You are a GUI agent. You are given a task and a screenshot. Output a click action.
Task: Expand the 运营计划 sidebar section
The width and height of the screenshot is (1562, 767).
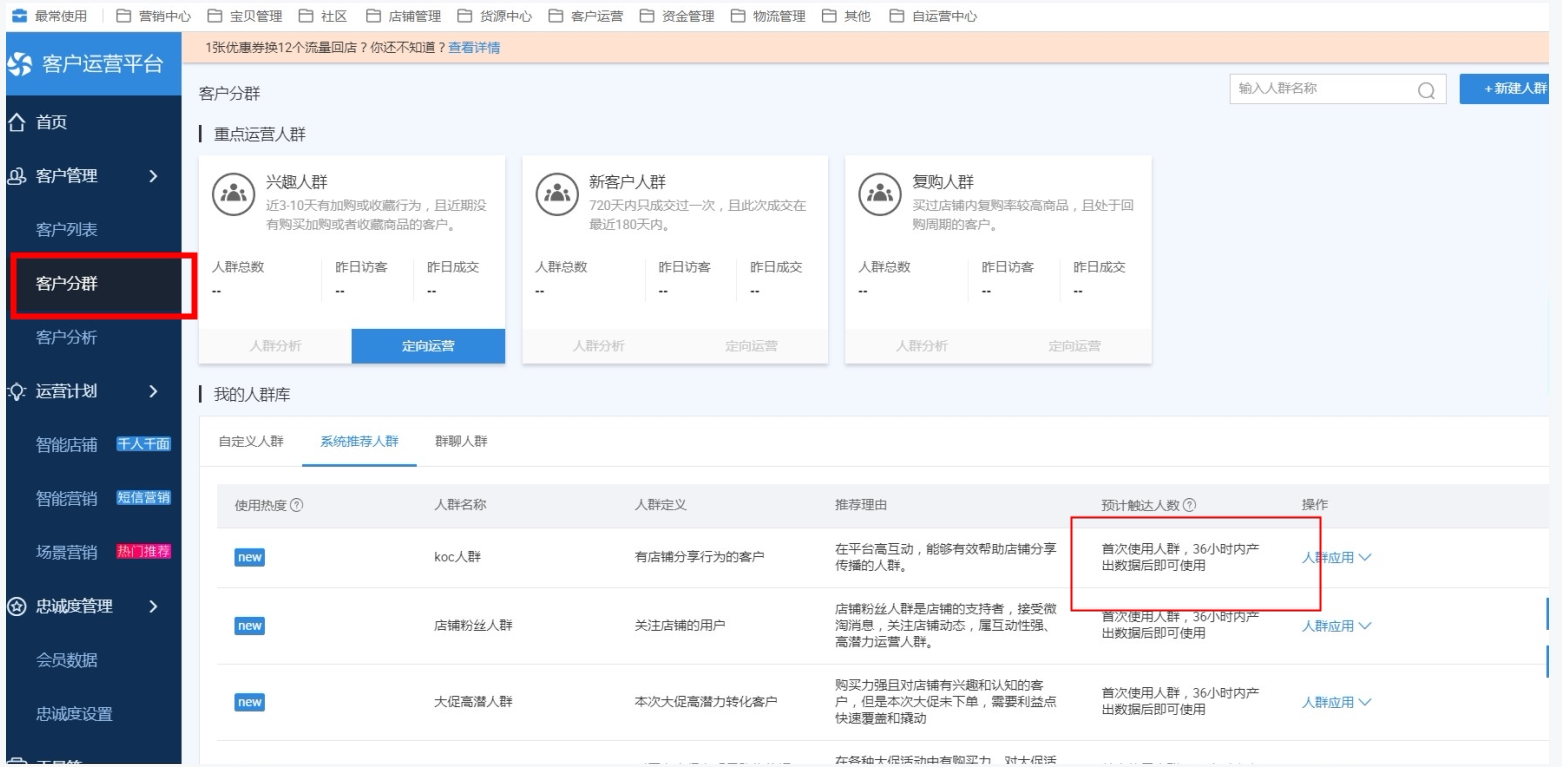pos(152,391)
